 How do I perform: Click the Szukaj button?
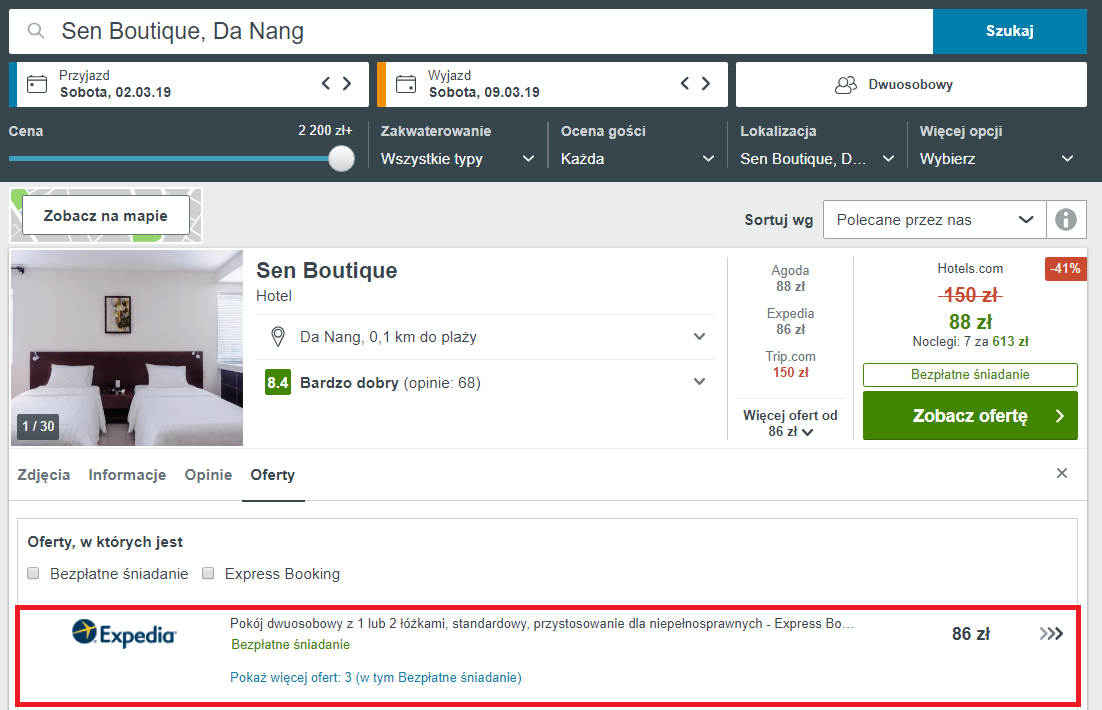point(1009,31)
